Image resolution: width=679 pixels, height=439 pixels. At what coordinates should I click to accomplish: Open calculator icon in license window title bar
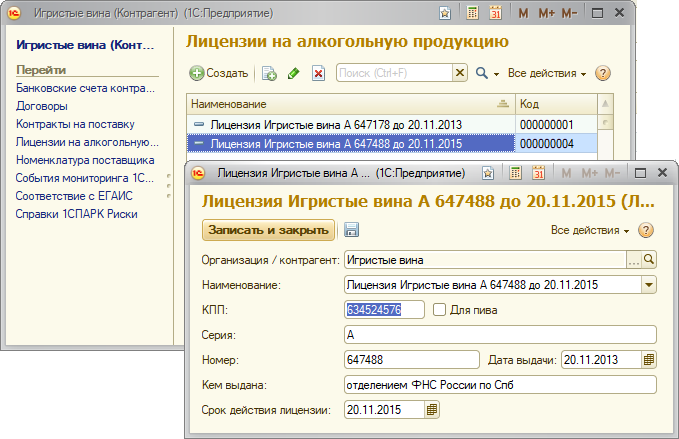(515, 173)
